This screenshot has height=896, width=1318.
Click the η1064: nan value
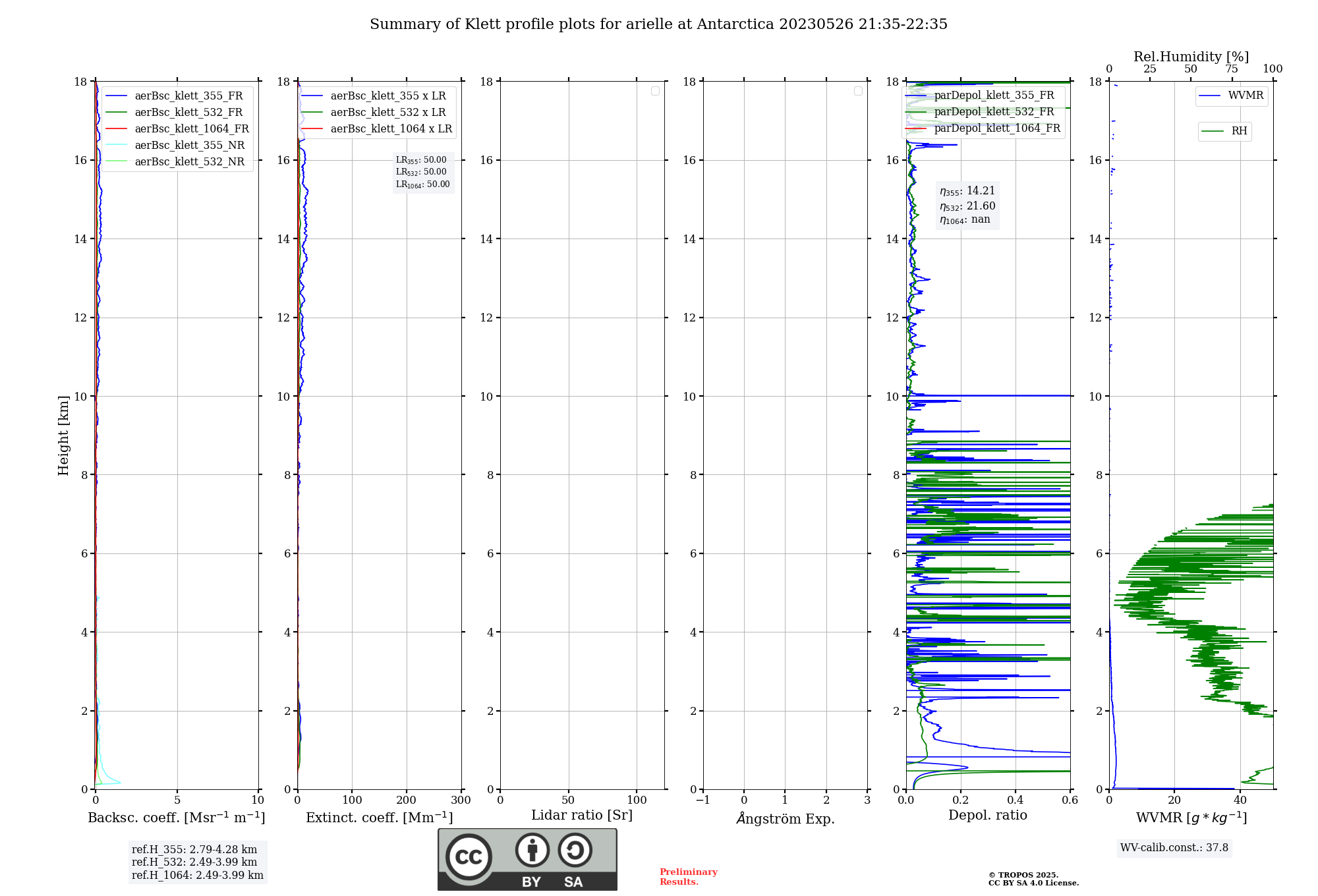[965, 220]
